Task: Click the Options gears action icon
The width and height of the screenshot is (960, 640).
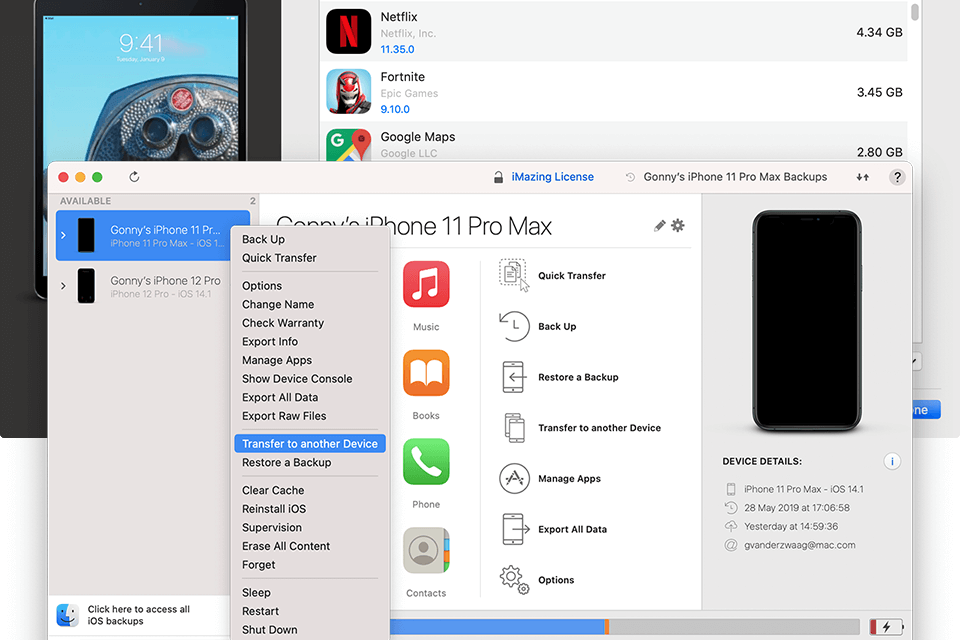Action: [514, 579]
